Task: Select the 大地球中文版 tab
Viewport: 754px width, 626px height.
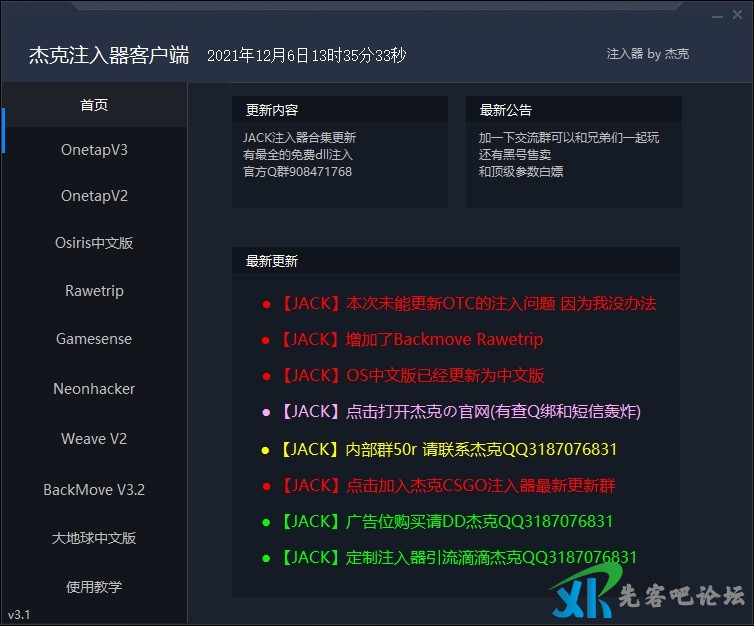Action: point(94,538)
